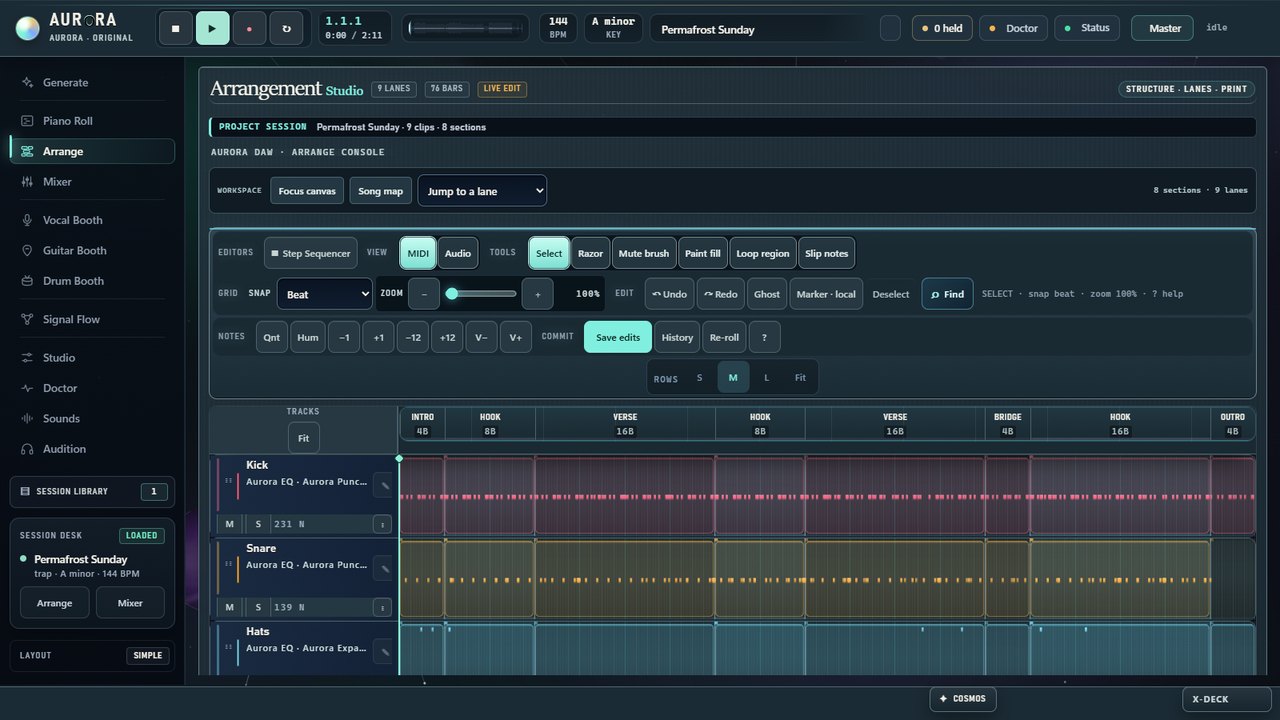Click Undo in the edit toolbar
The image size is (1280, 720).
(669, 294)
